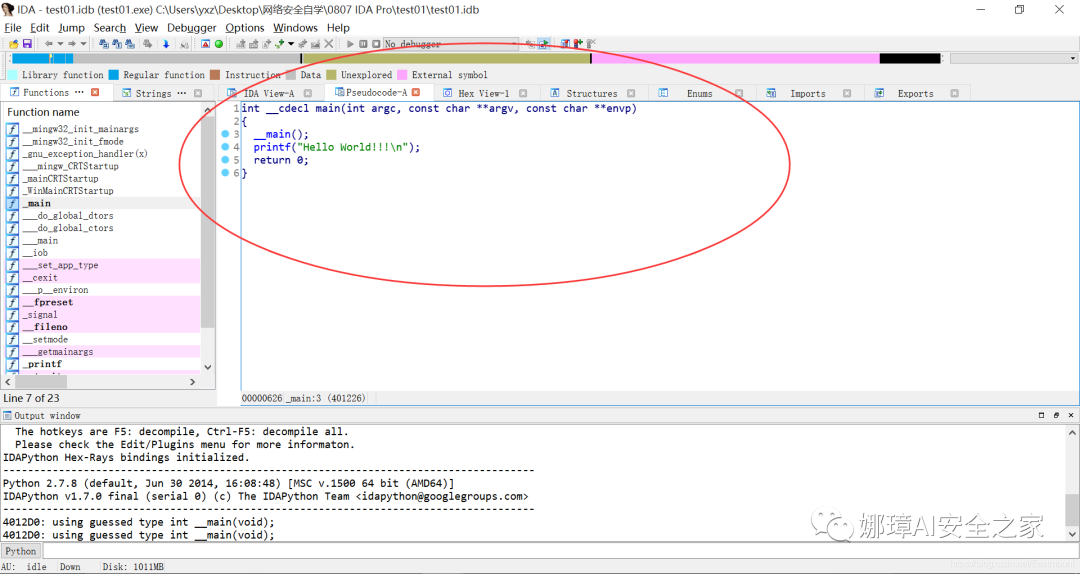This screenshot has height=574, width=1080.
Task: Select the ___getmainargs function row
Action: click(x=103, y=351)
